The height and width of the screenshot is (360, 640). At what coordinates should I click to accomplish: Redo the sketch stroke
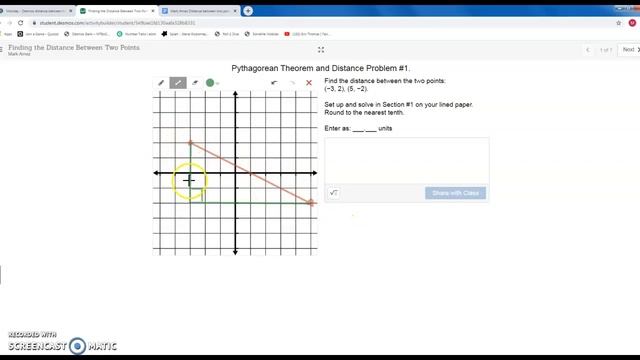tap(292, 83)
